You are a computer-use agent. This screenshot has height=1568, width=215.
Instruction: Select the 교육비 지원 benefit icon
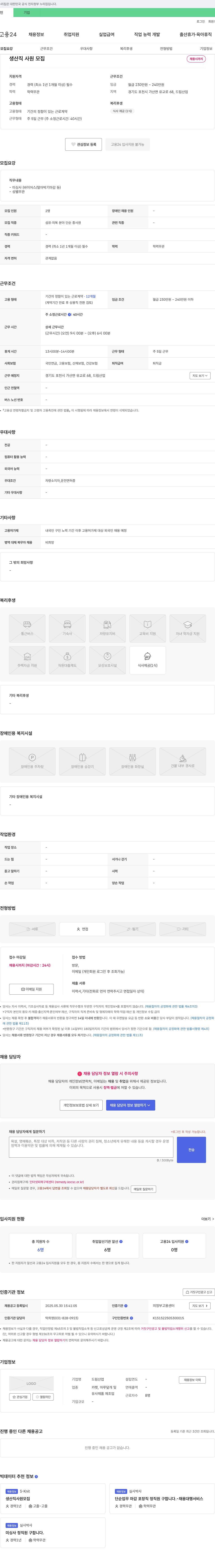(147, 628)
